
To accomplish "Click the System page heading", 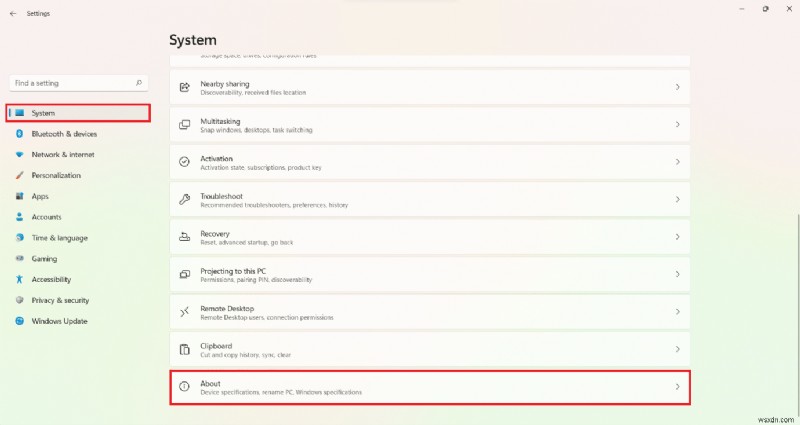I will click(193, 40).
